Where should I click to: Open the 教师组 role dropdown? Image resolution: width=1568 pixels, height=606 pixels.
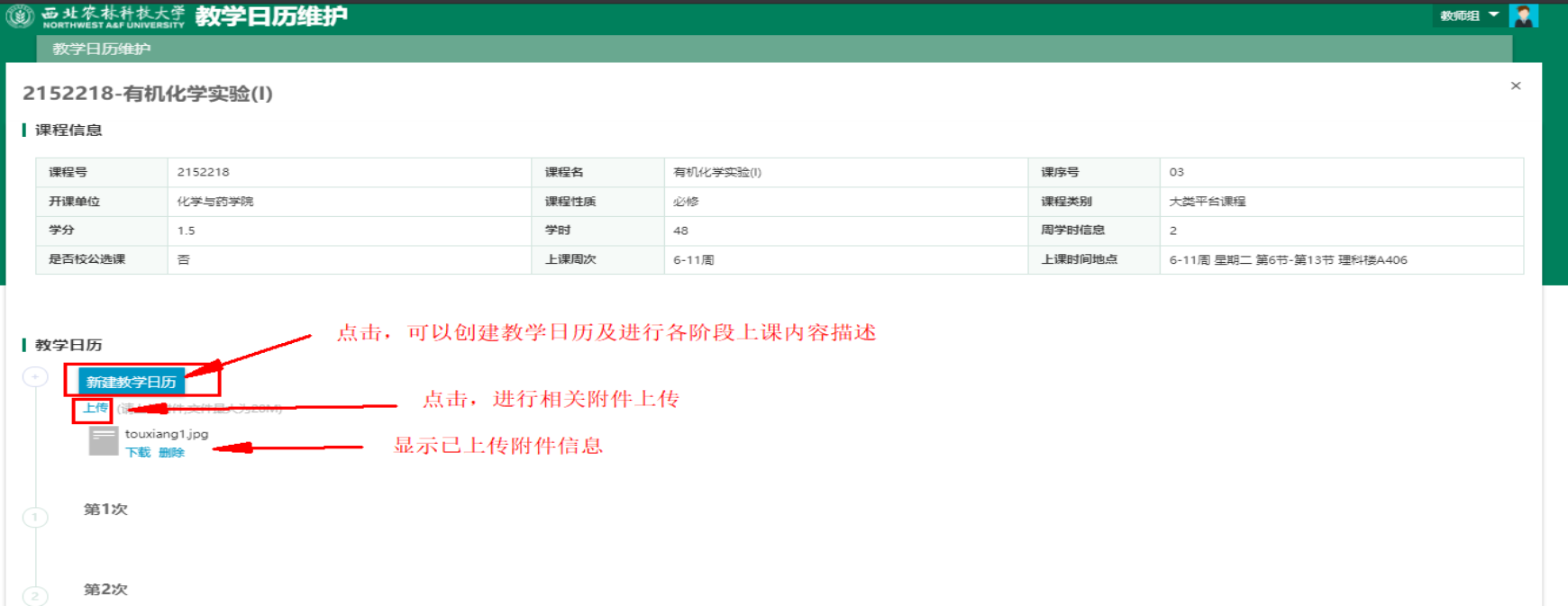point(1469,15)
